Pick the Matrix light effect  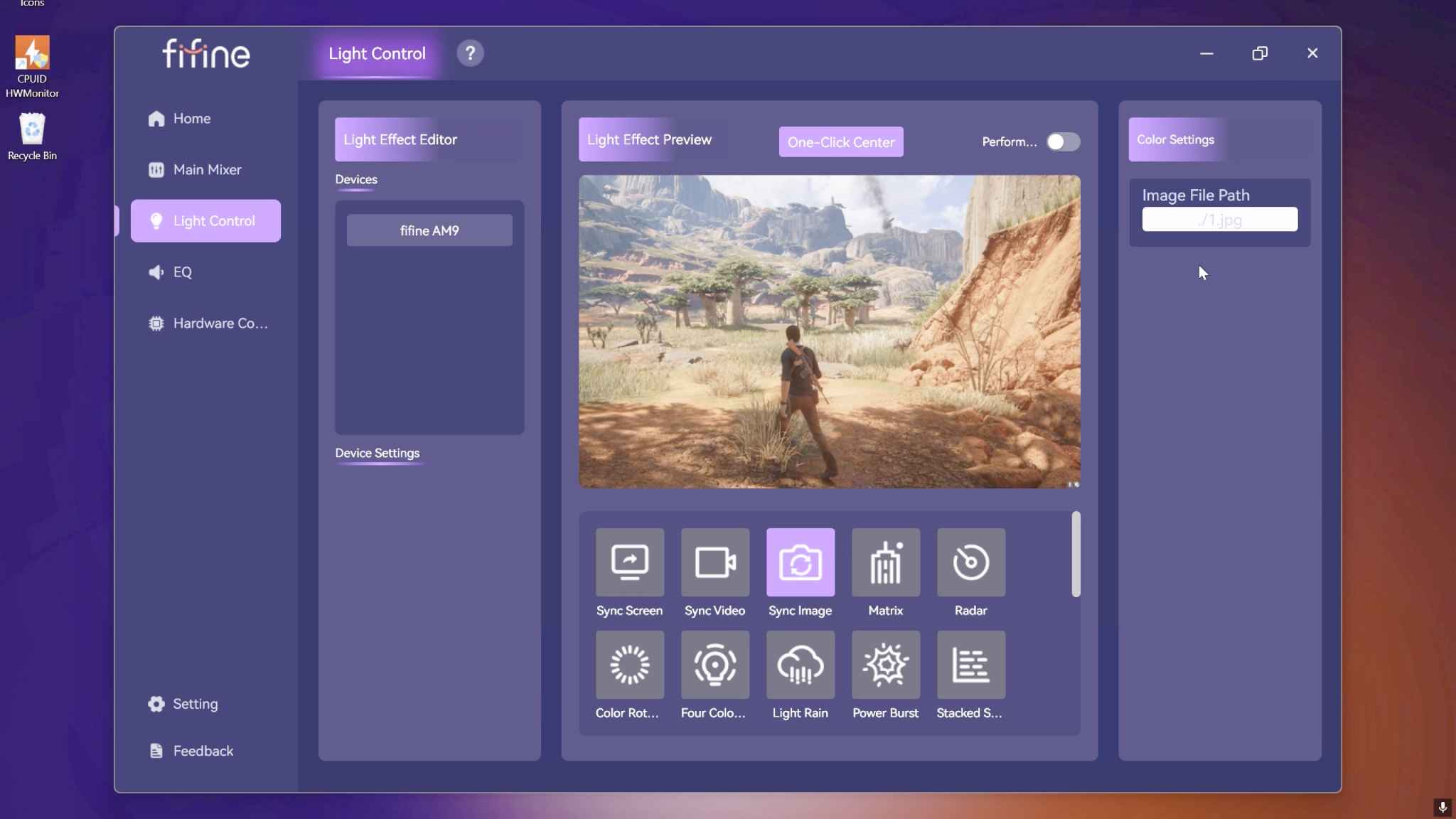pyautogui.click(x=885, y=562)
